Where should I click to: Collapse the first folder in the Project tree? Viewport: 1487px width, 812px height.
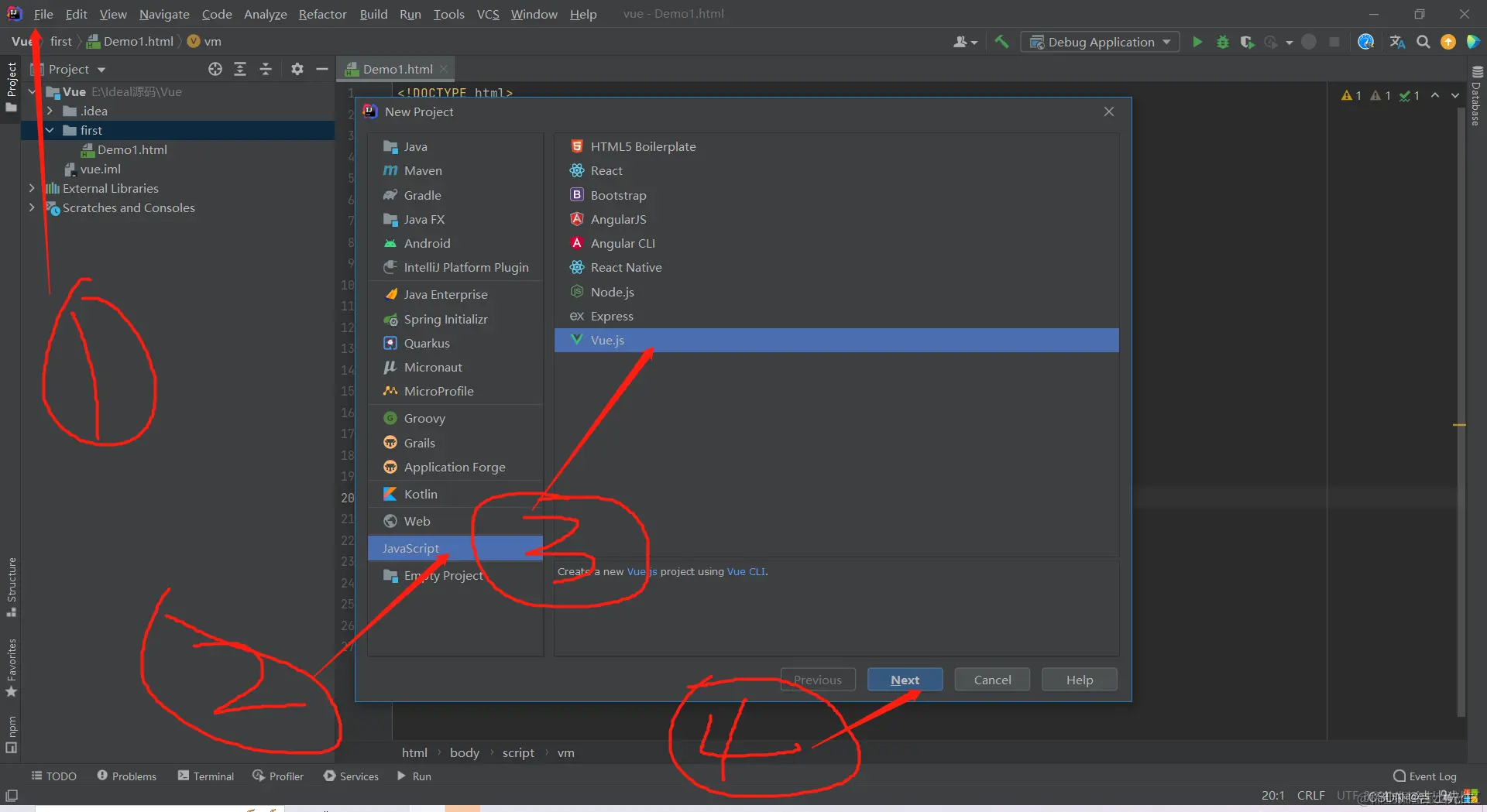pos(50,130)
